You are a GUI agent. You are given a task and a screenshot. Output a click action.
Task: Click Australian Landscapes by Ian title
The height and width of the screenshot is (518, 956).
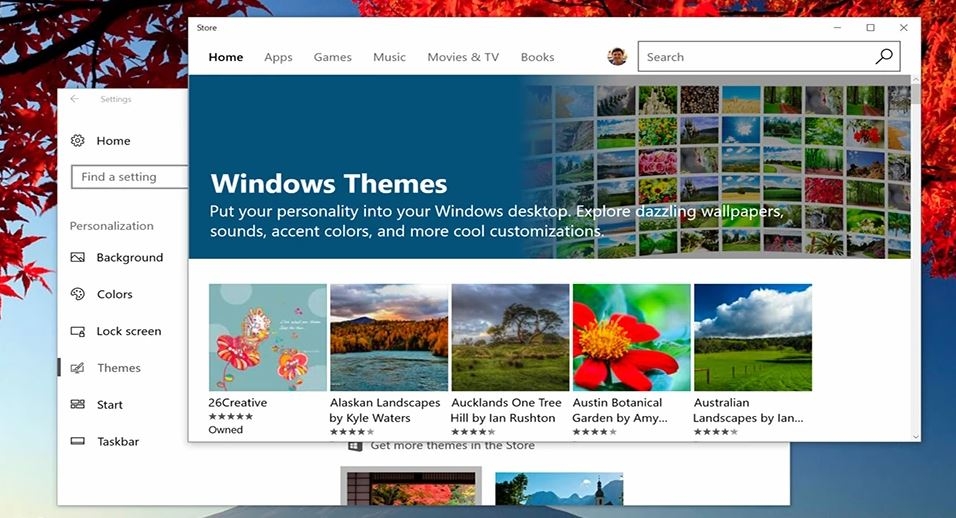pyautogui.click(x=748, y=410)
